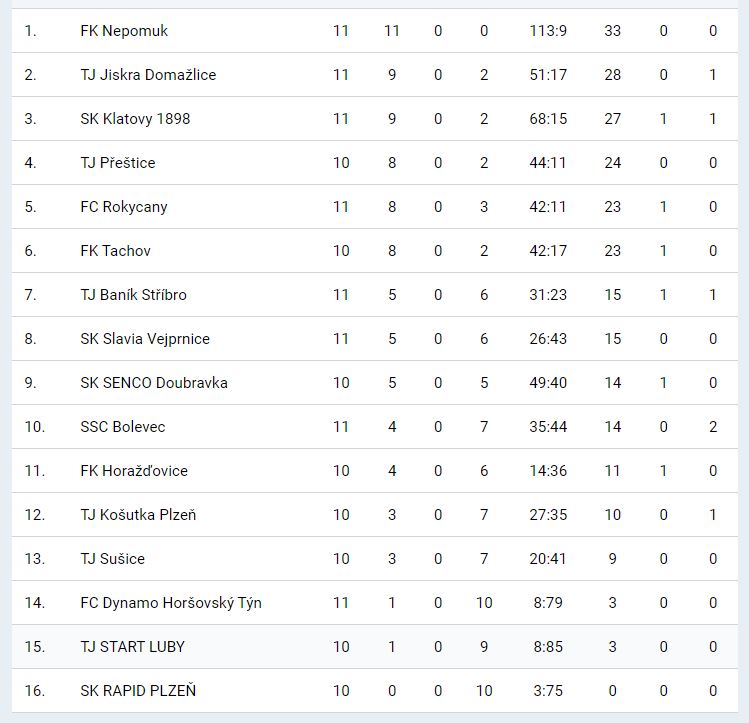This screenshot has width=749, height=723.
Task: Click the FK Tachov team name
Action: click(116, 251)
